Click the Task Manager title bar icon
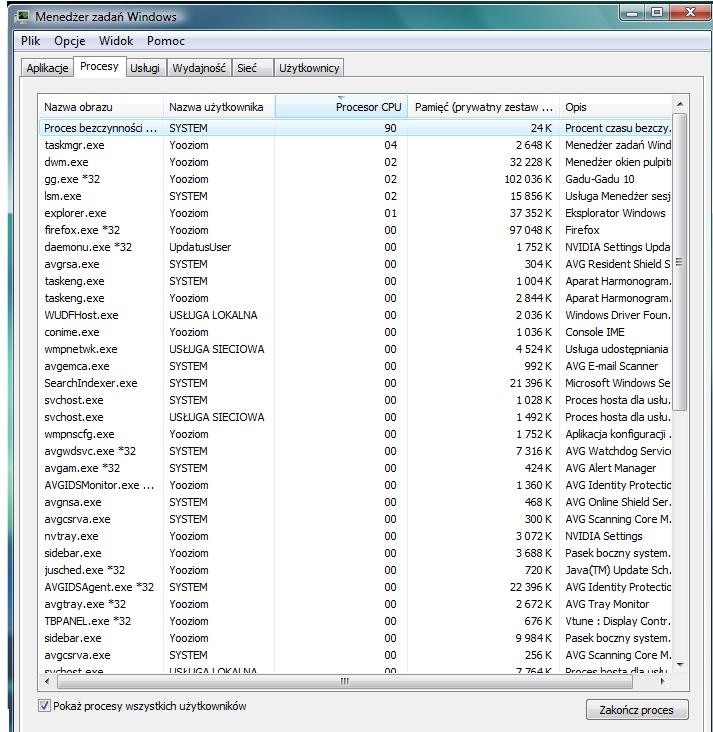Viewport: 713px width, 732px height. point(22,16)
